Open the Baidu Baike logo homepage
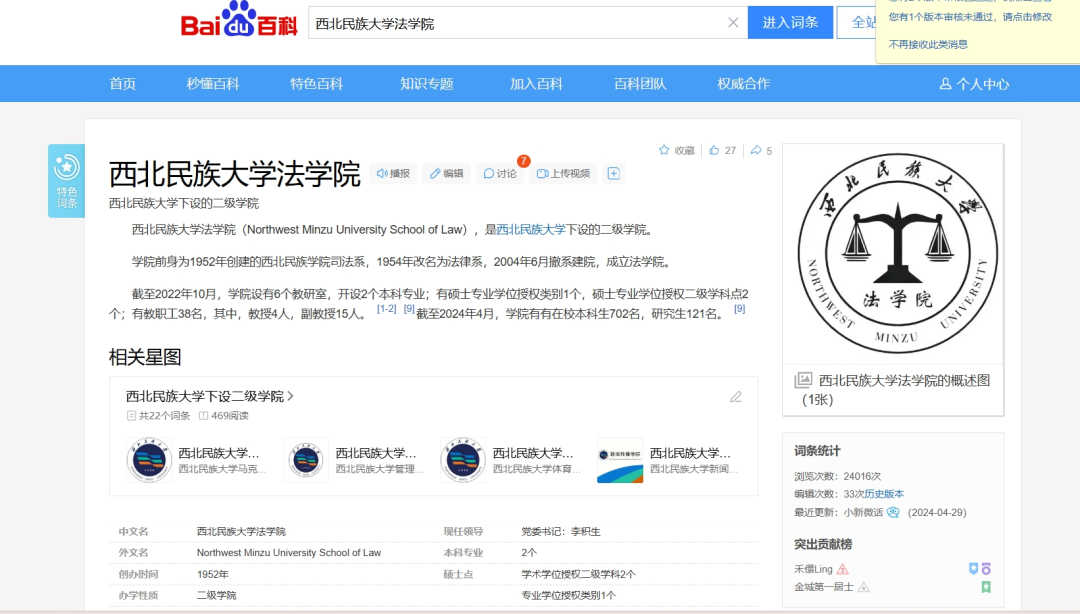The width and height of the screenshot is (1080, 614). pyautogui.click(x=238, y=21)
